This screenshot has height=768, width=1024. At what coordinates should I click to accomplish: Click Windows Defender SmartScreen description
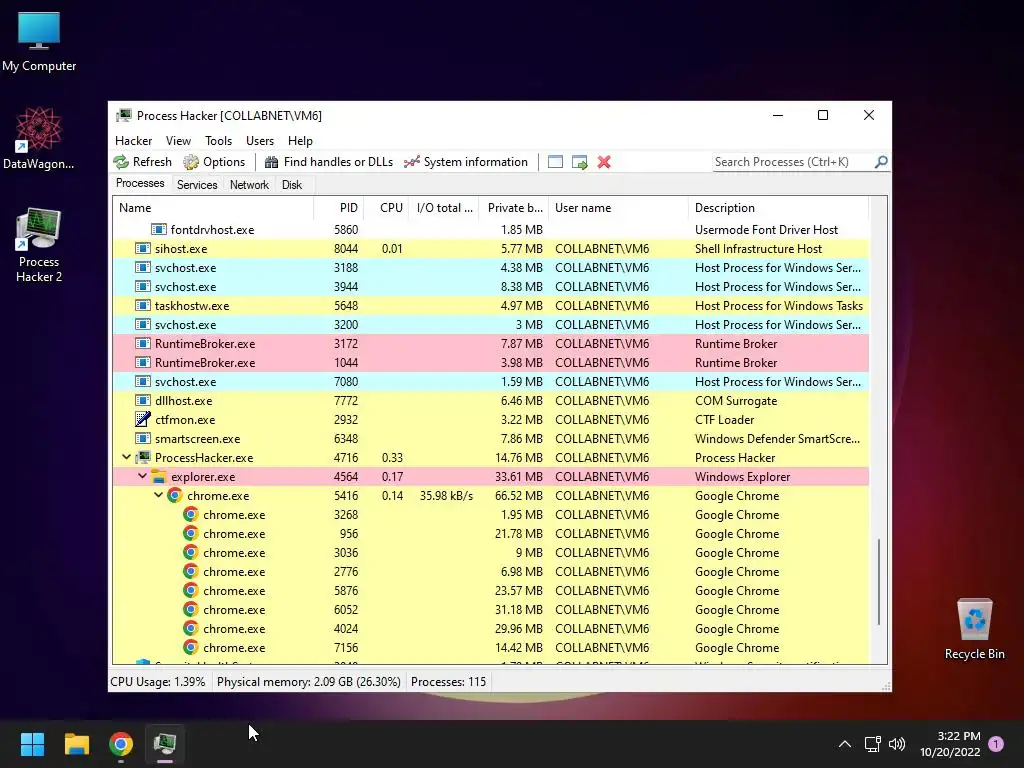click(x=777, y=439)
